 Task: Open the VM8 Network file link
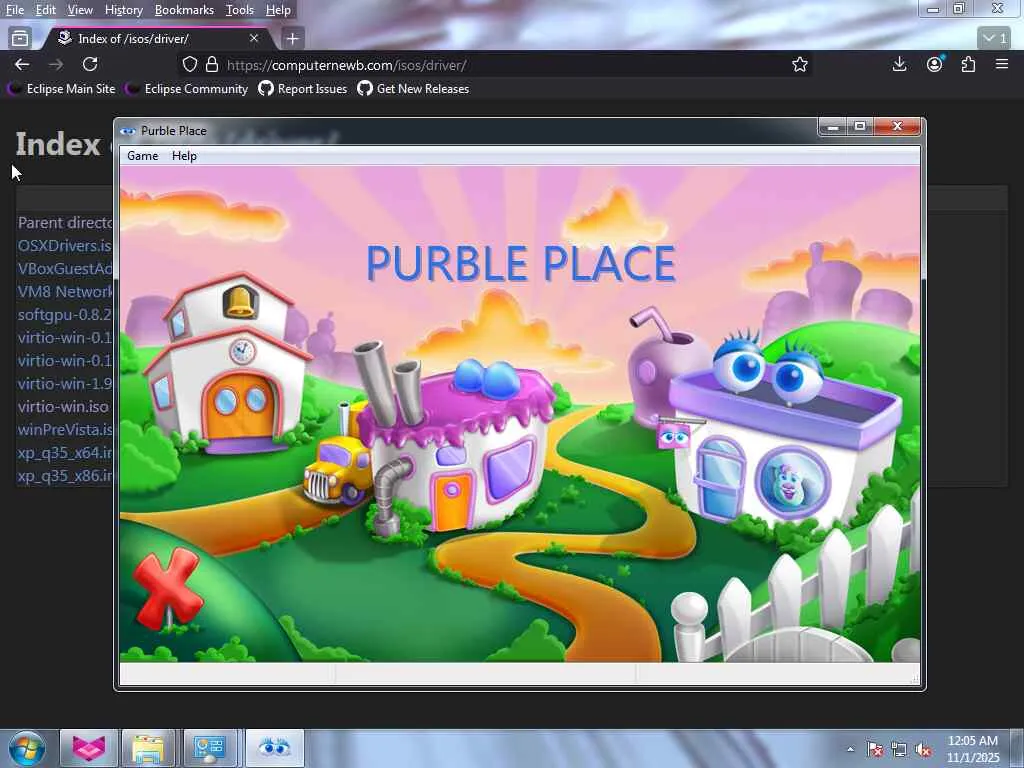tap(65, 291)
